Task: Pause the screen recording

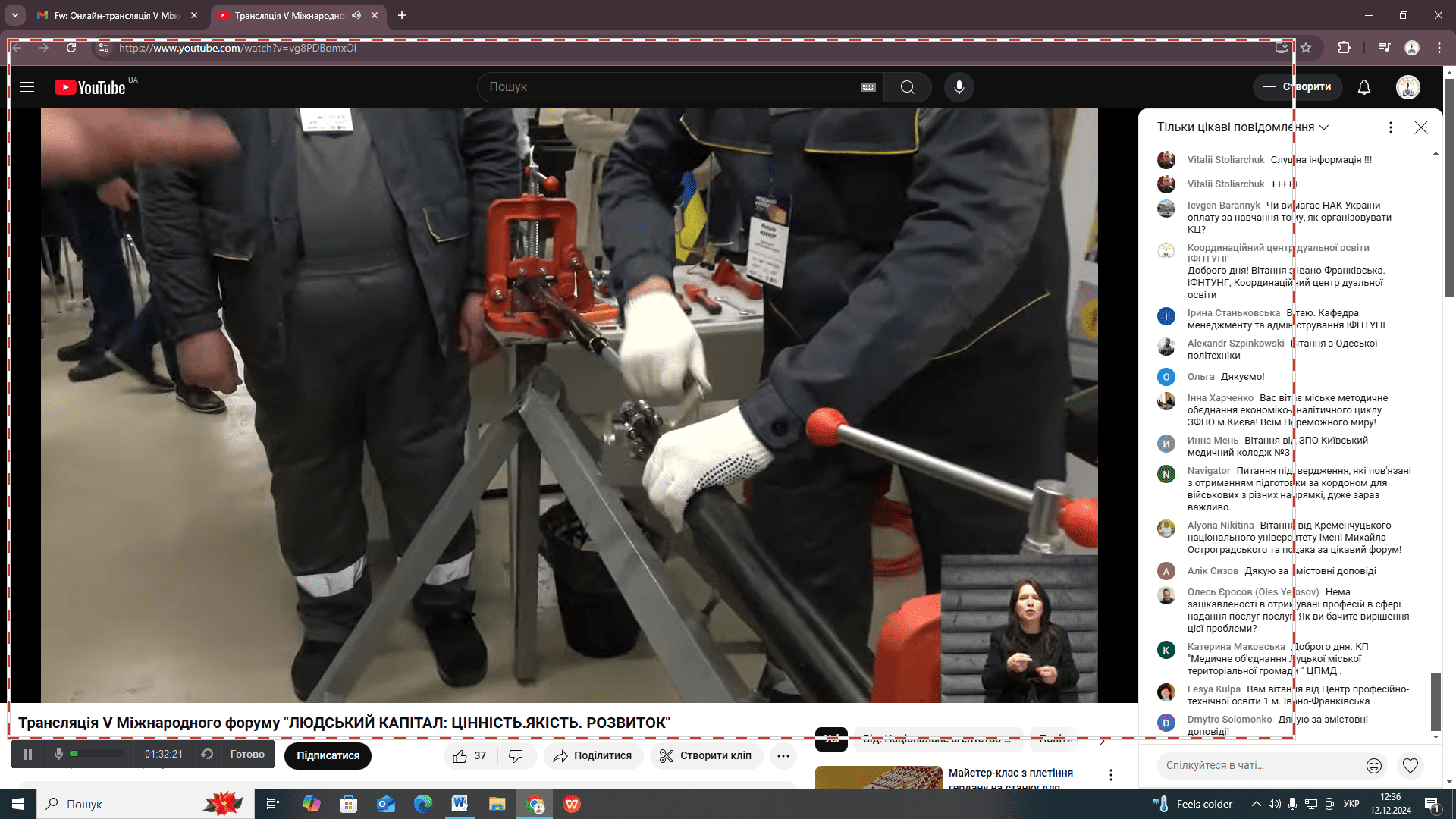Action: [28, 755]
